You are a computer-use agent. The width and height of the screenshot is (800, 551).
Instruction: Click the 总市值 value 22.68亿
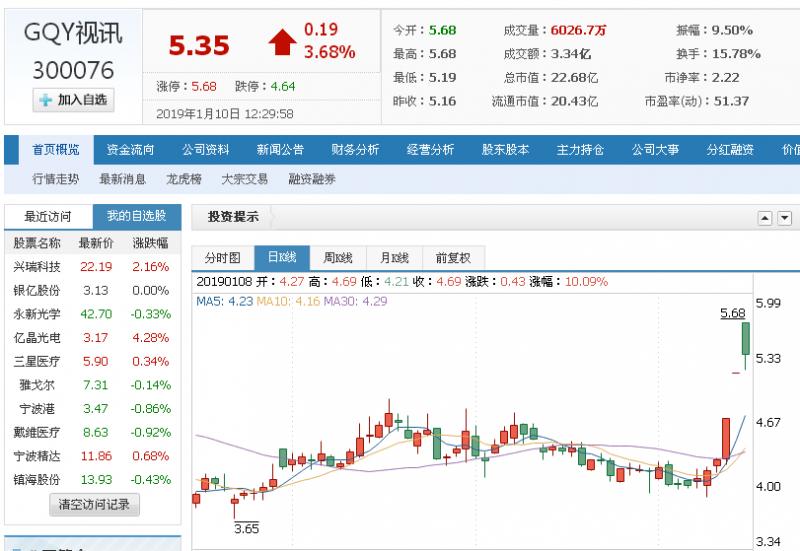pyautogui.click(x=574, y=78)
